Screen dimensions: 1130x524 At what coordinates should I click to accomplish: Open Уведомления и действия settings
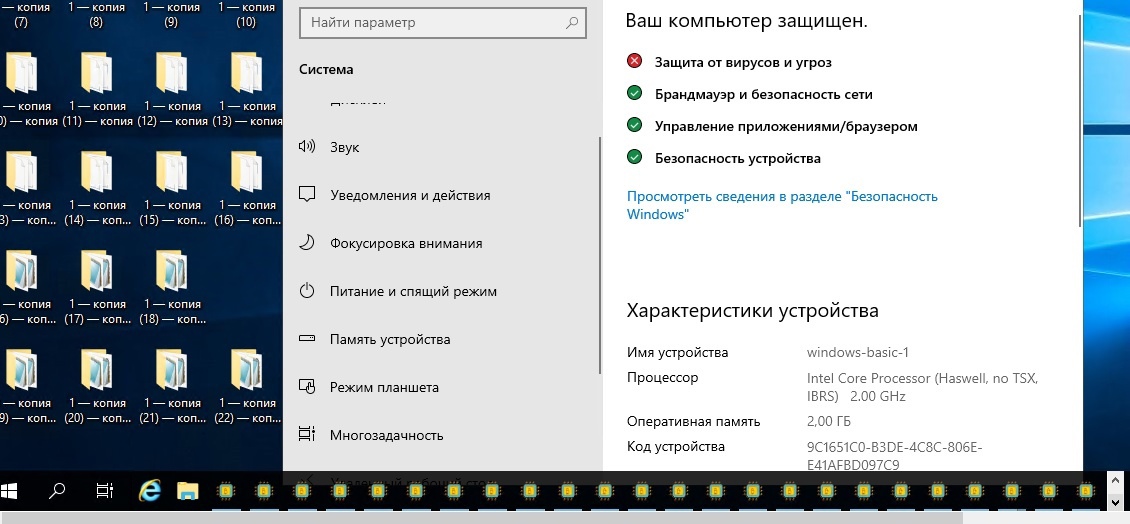(409, 195)
